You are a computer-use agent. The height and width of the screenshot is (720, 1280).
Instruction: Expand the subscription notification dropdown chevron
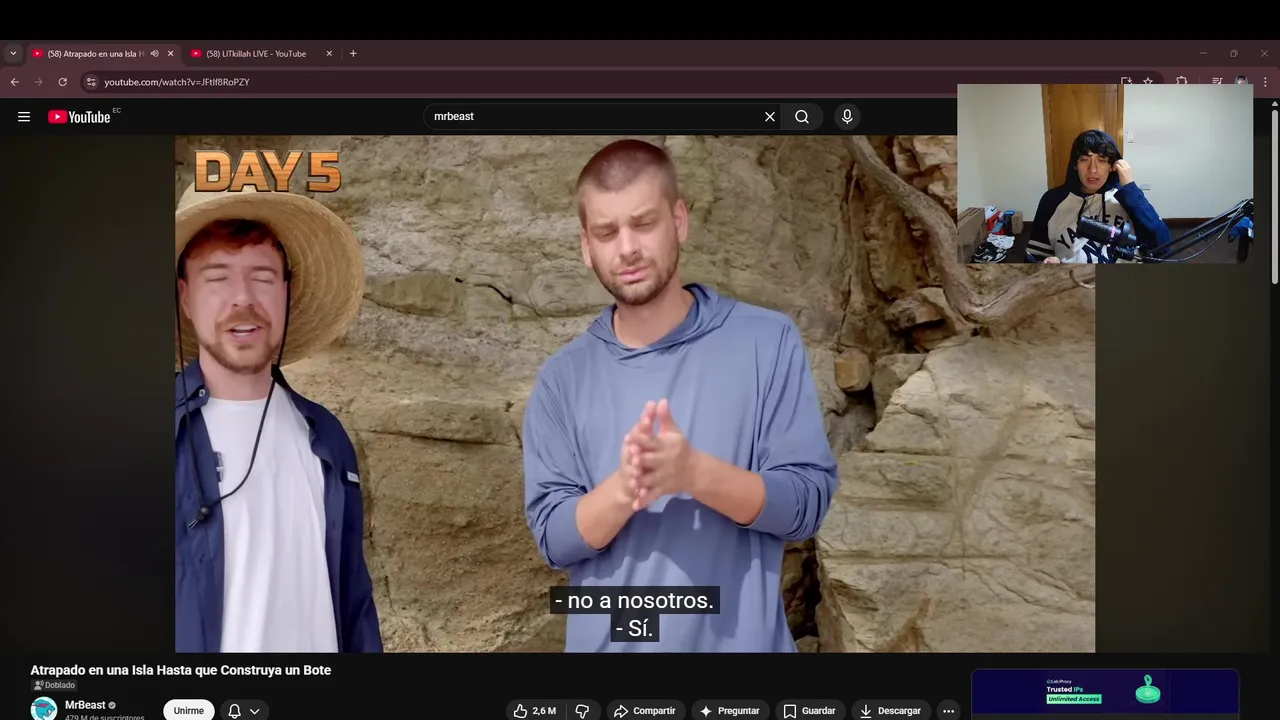coord(255,711)
